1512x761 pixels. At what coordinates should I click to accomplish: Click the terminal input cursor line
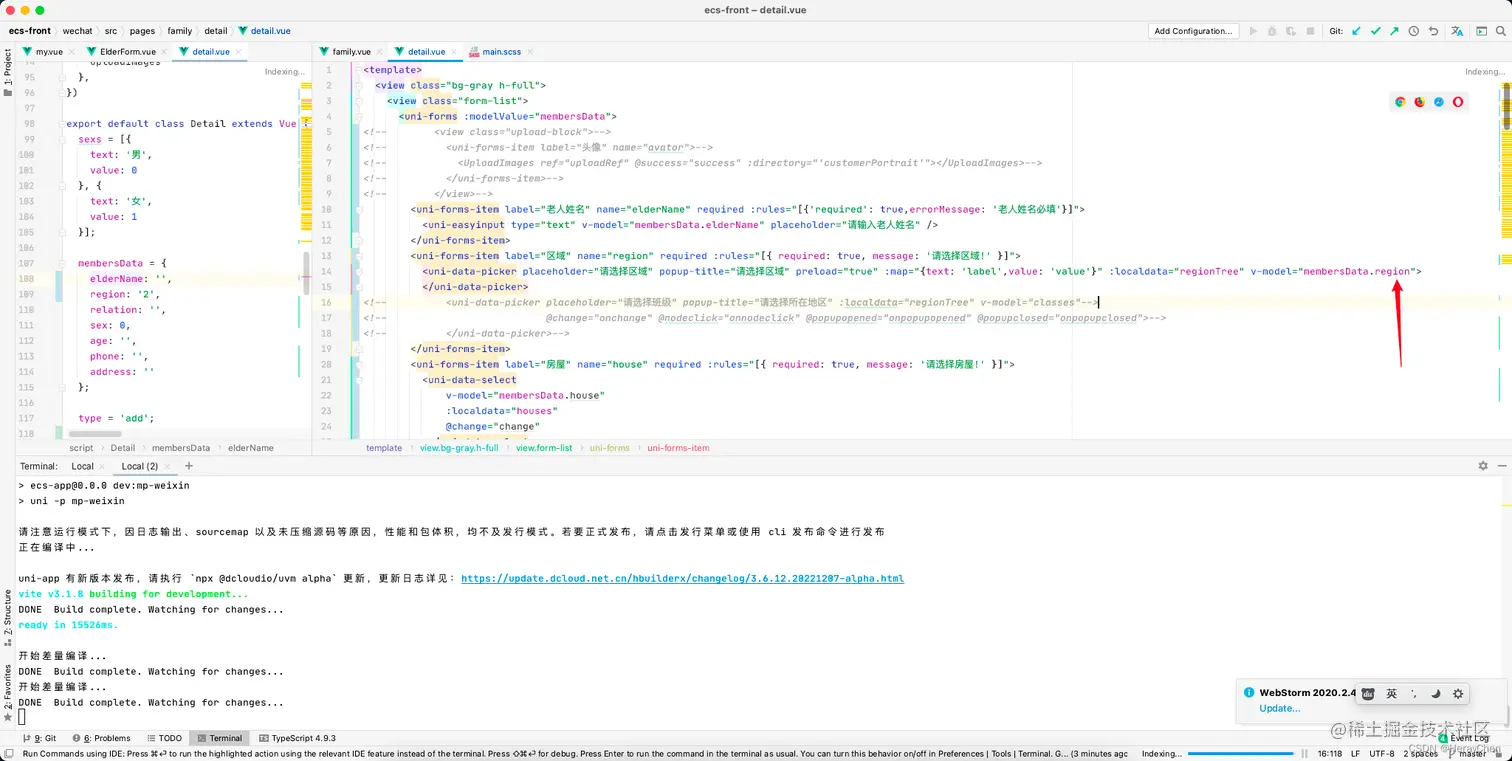pos(21,717)
